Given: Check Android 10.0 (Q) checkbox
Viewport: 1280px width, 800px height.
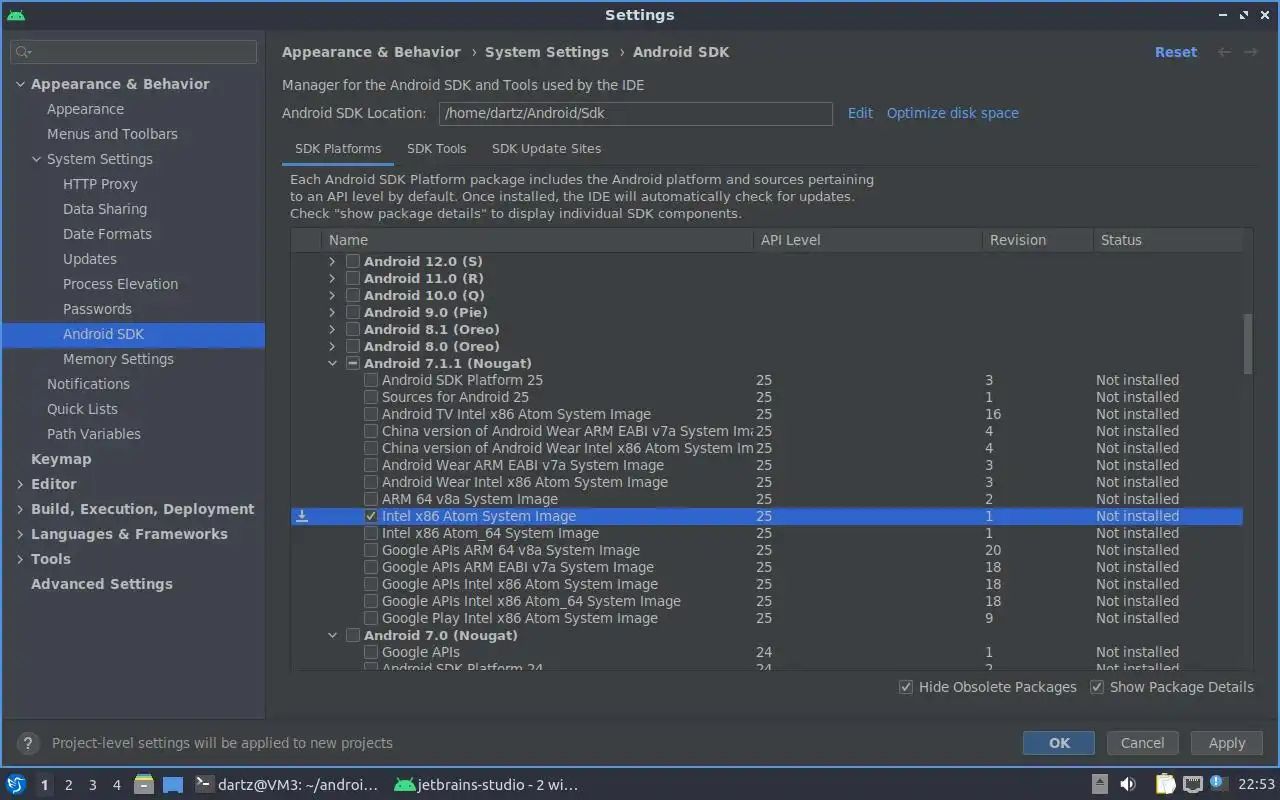Looking at the screenshot, I should tap(352, 295).
